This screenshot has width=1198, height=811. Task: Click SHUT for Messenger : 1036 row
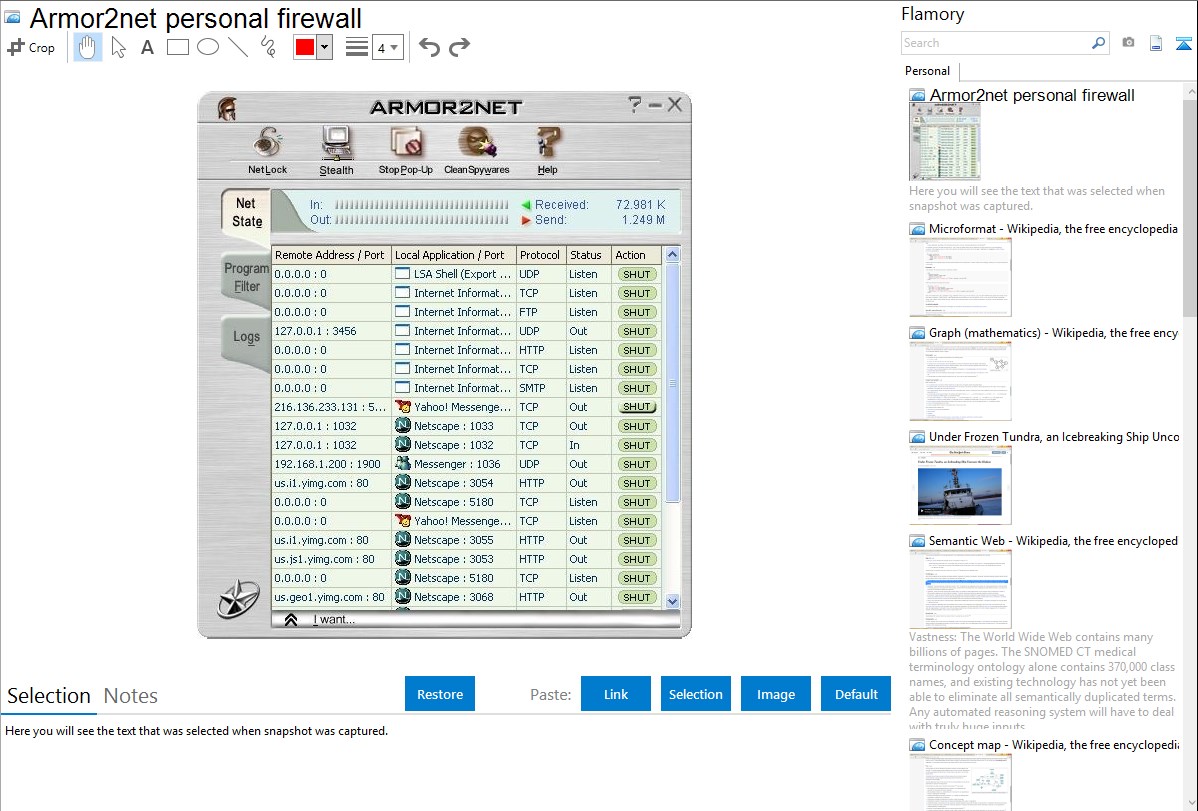(x=636, y=464)
